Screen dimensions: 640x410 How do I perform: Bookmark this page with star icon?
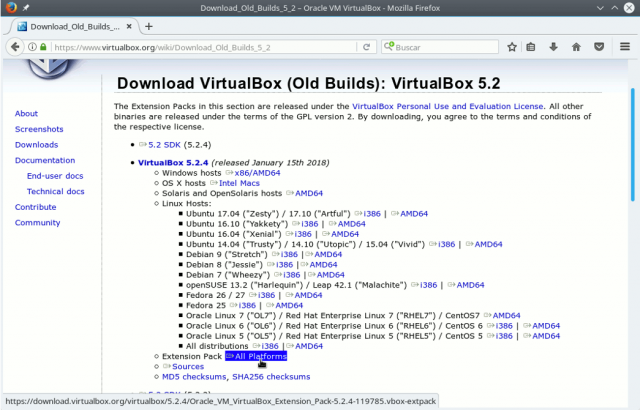(512, 47)
